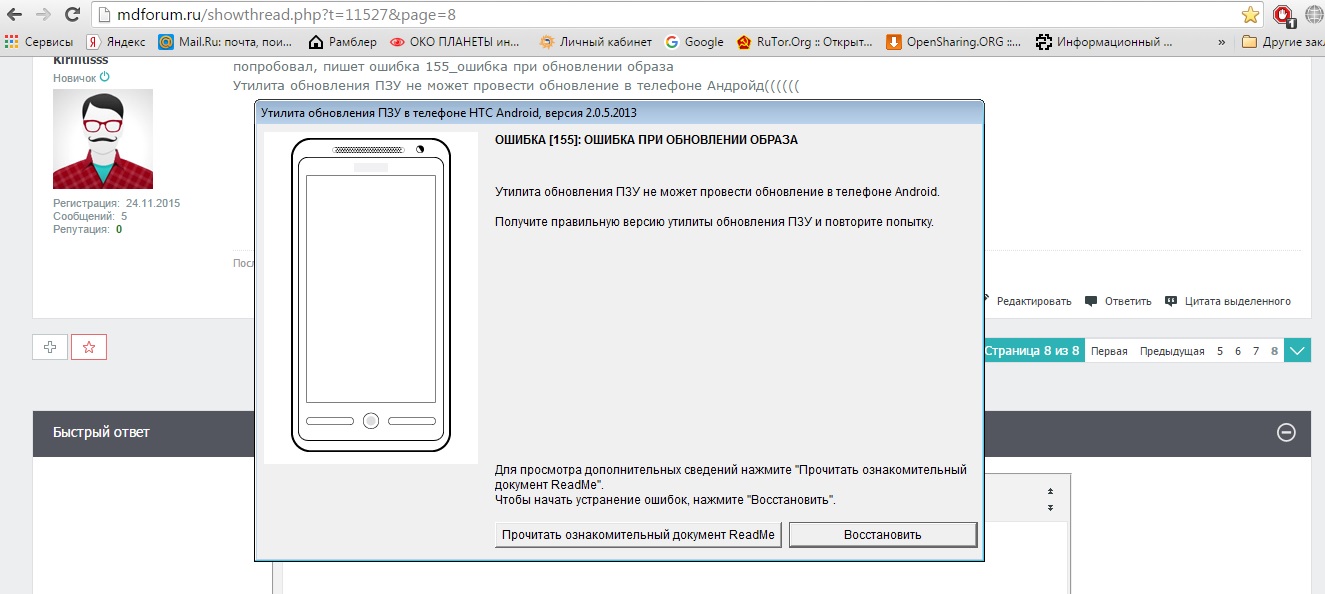
Task: Collapse the Быстрый ответ section
Action: point(1287,432)
